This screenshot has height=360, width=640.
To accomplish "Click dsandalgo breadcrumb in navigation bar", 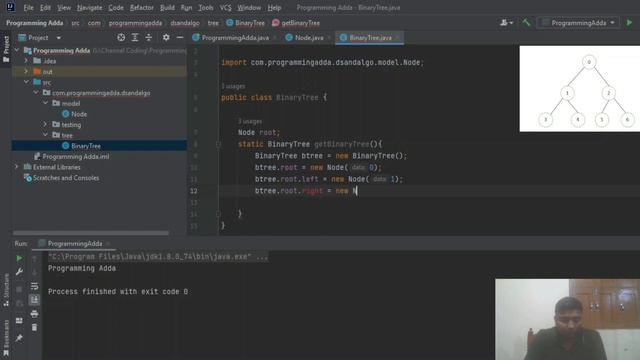I will [185, 23].
